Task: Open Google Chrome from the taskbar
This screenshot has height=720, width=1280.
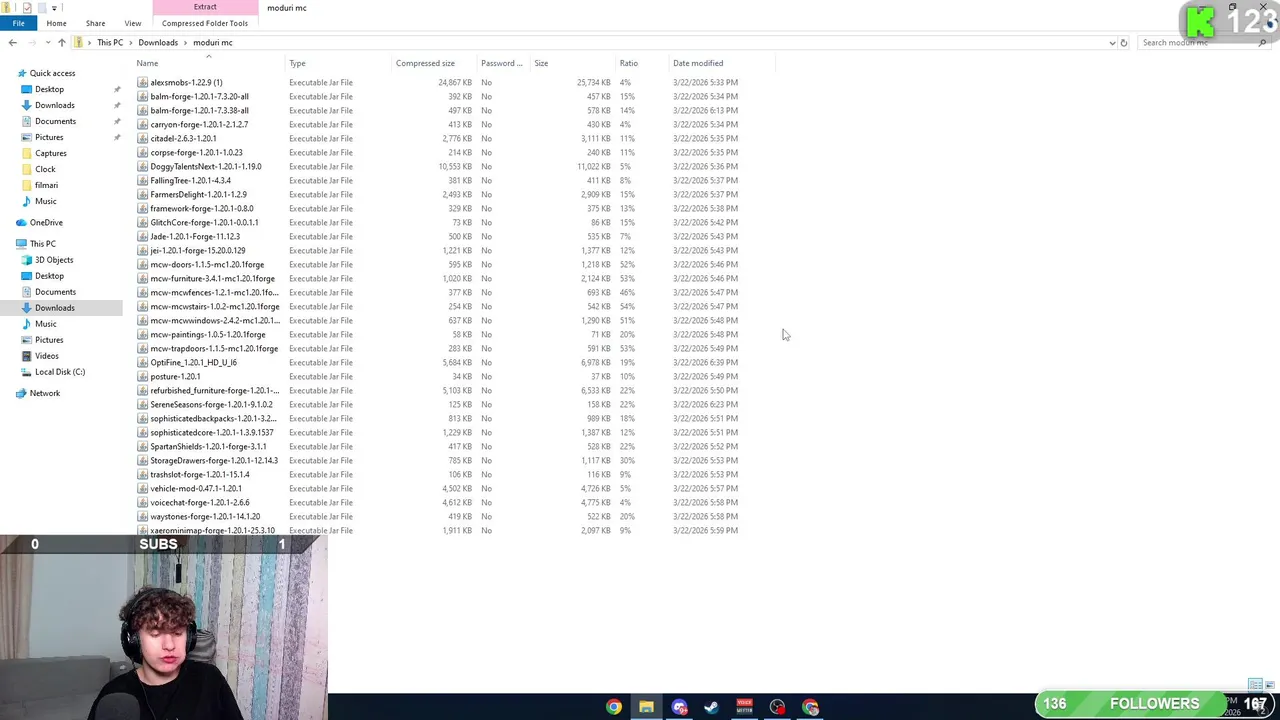Action: pyautogui.click(x=614, y=707)
